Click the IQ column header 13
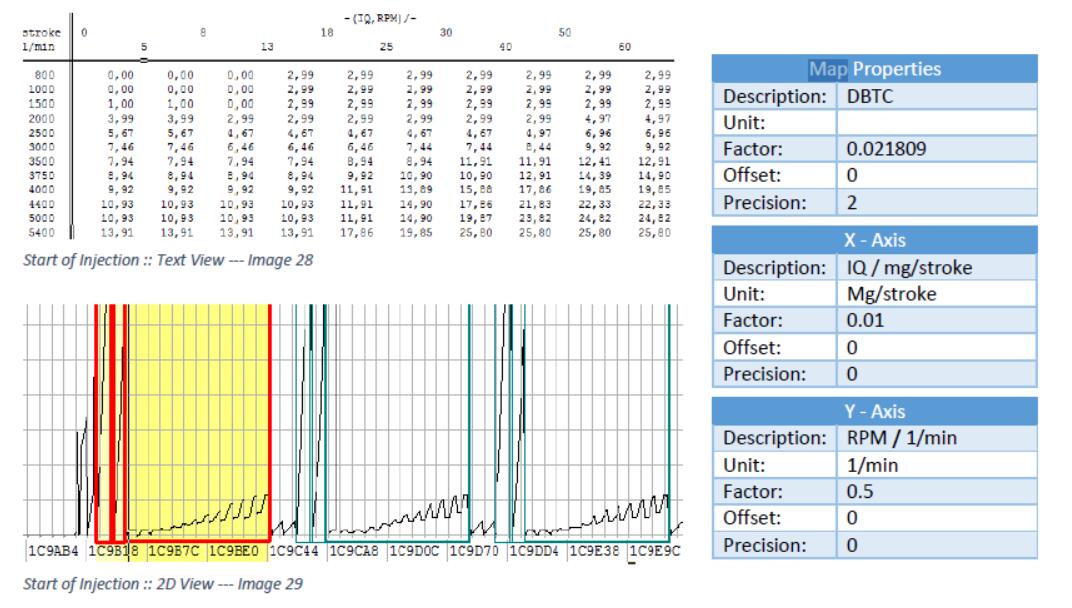Viewport: 1072px width, 608px height. click(267, 47)
